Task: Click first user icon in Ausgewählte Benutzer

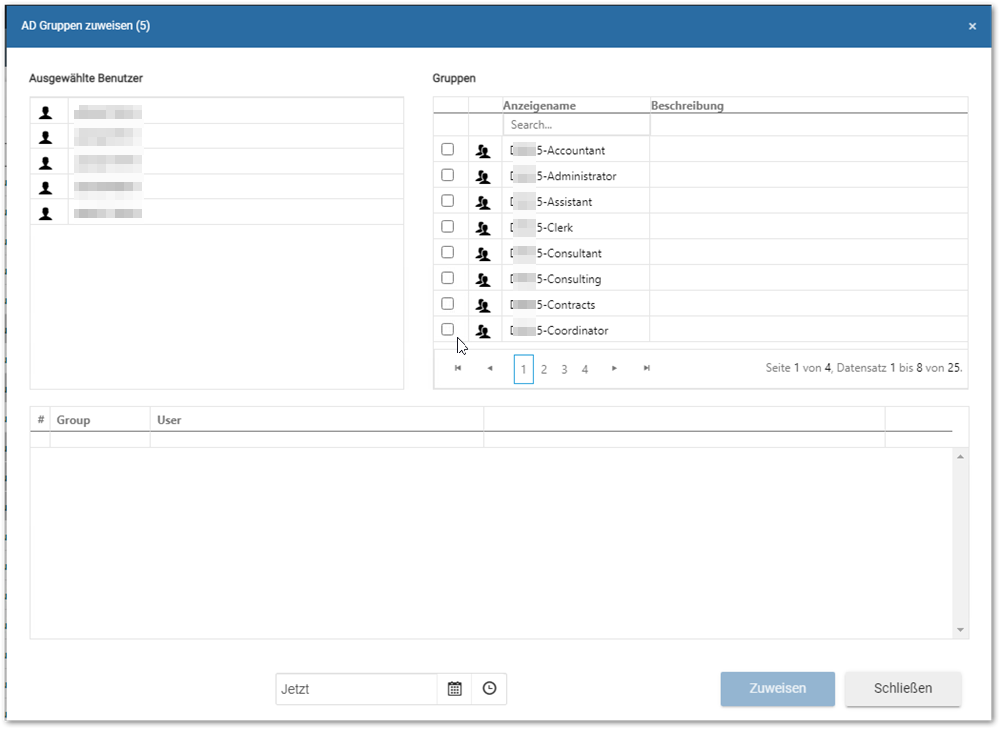Action: [45, 113]
